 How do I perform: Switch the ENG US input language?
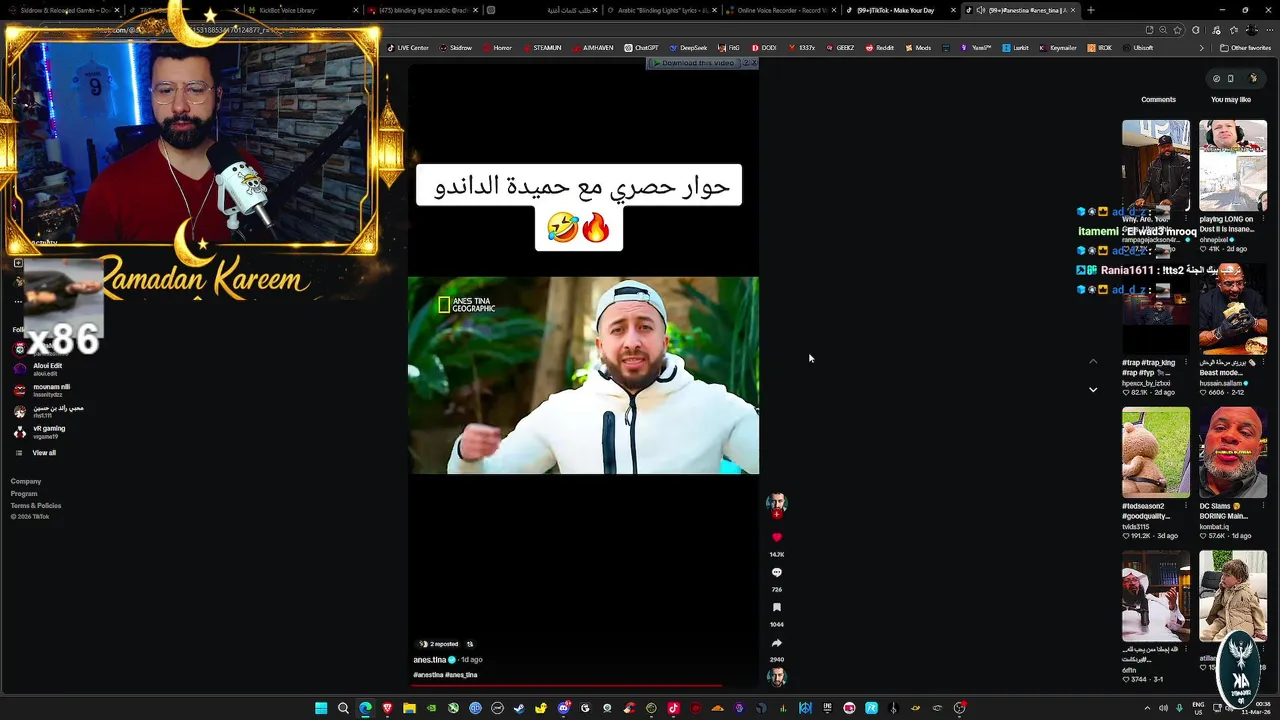[1199, 708]
